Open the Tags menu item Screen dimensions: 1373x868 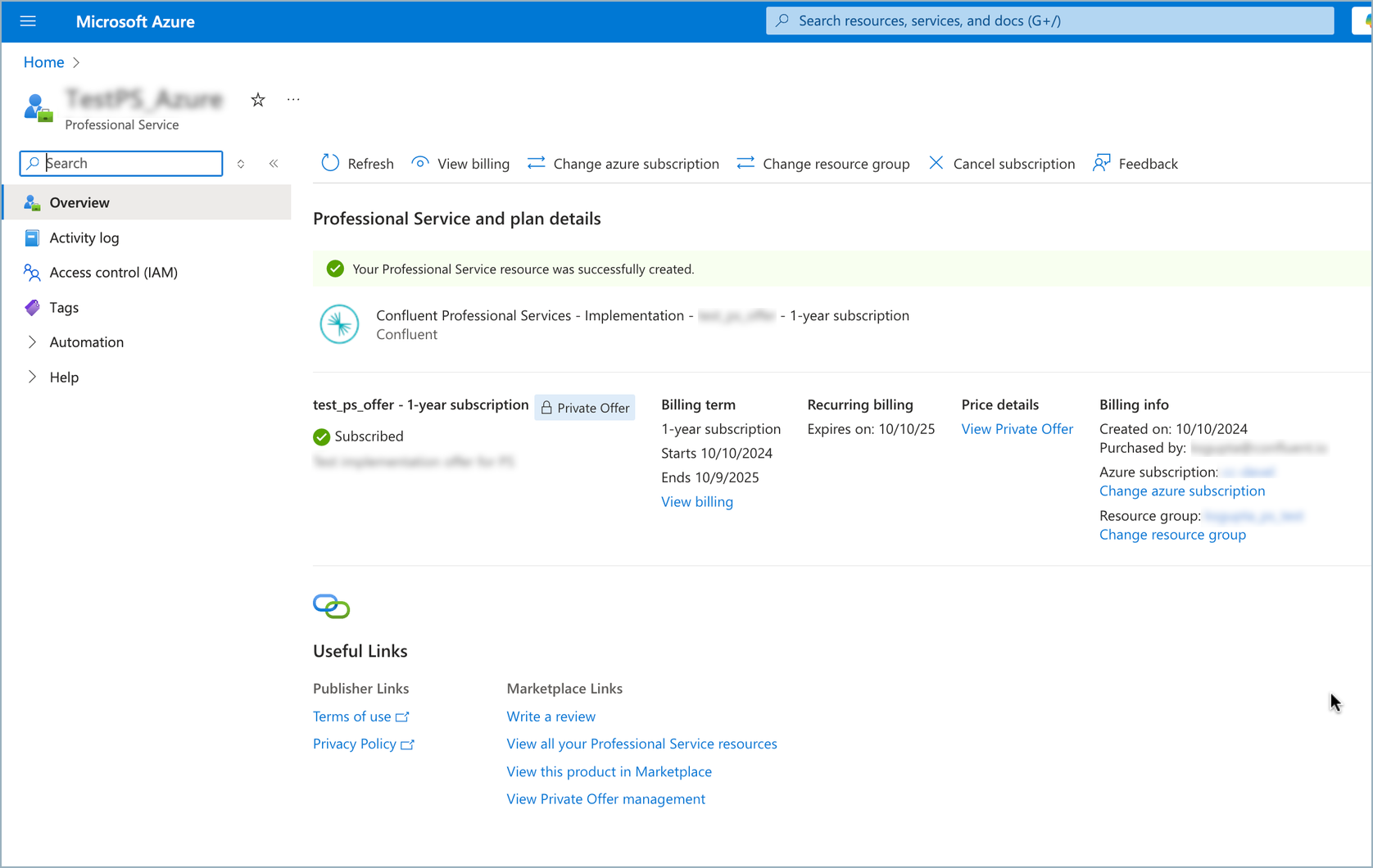tap(64, 308)
